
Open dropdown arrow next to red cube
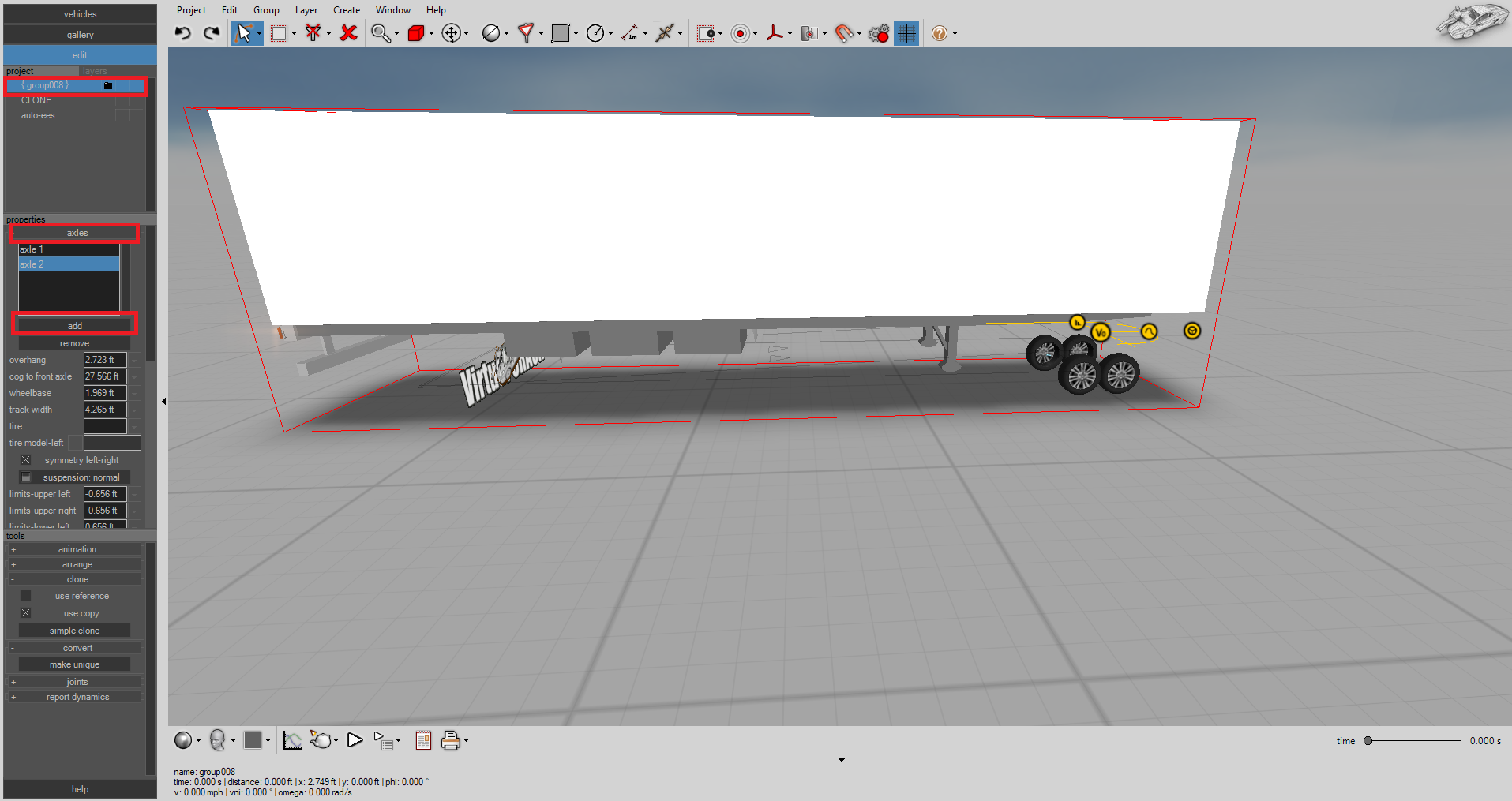tap(431, 34)
